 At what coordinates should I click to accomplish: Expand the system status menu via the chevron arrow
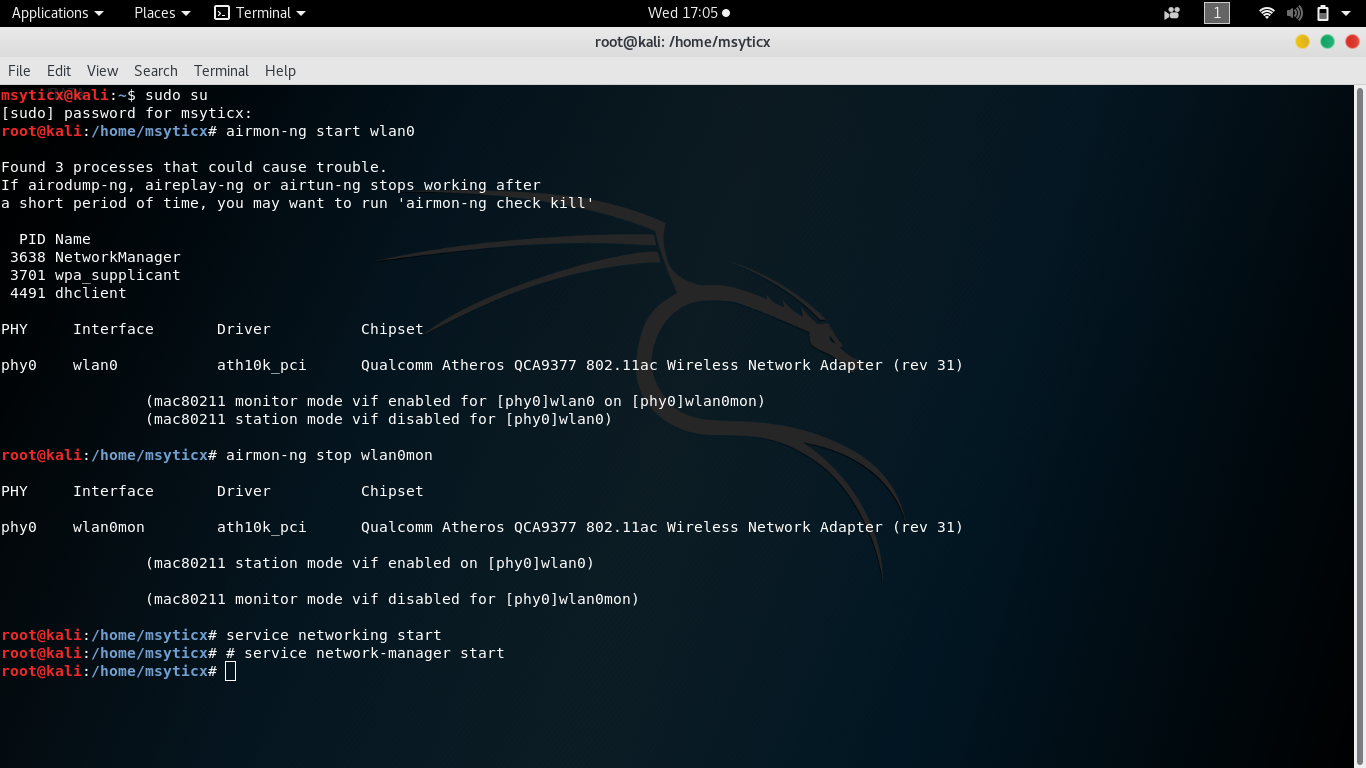[1345, 13]
